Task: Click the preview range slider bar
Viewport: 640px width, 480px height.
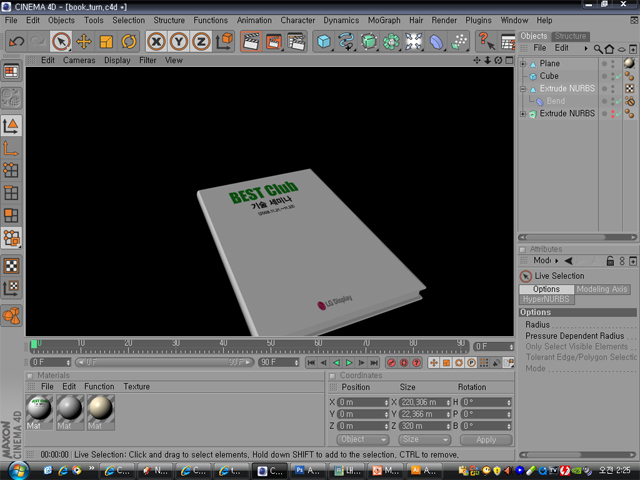Action: point(164,362)
